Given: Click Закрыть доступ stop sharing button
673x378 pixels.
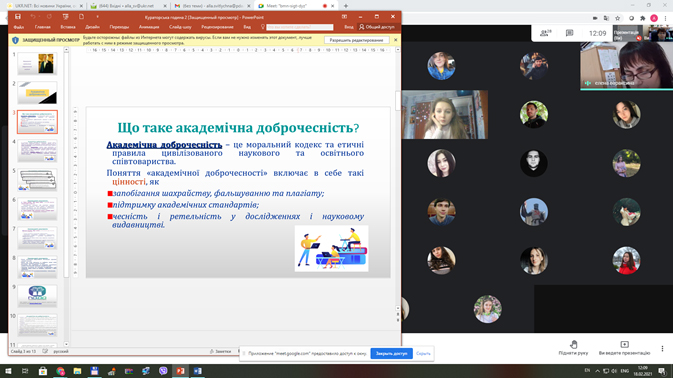Looking at the screenshot, I should [x=391, y=354].
